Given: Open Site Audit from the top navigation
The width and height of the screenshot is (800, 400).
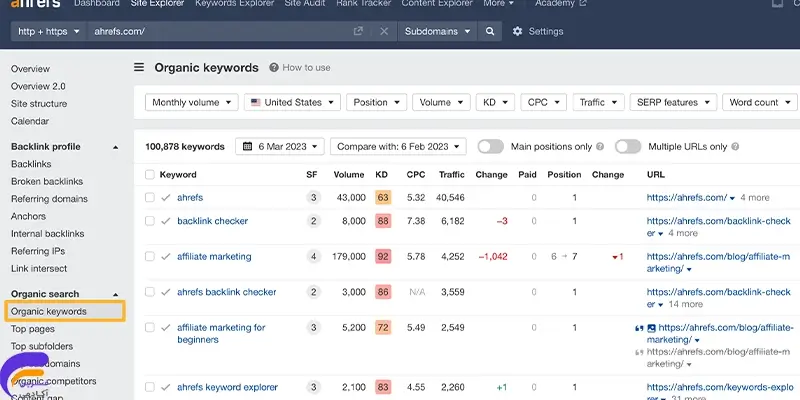Looking at the screenshot, I should click(x=307, y=4).
